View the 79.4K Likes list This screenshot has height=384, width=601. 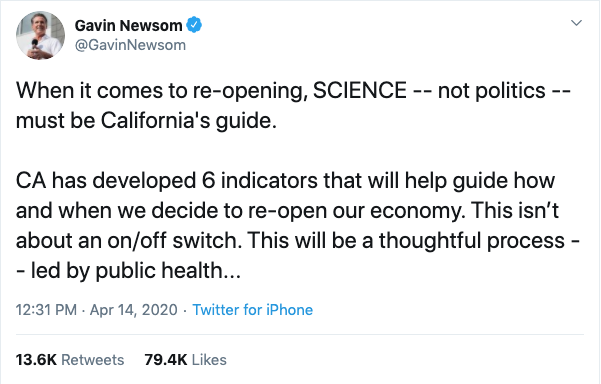click(x=186, y=360)
